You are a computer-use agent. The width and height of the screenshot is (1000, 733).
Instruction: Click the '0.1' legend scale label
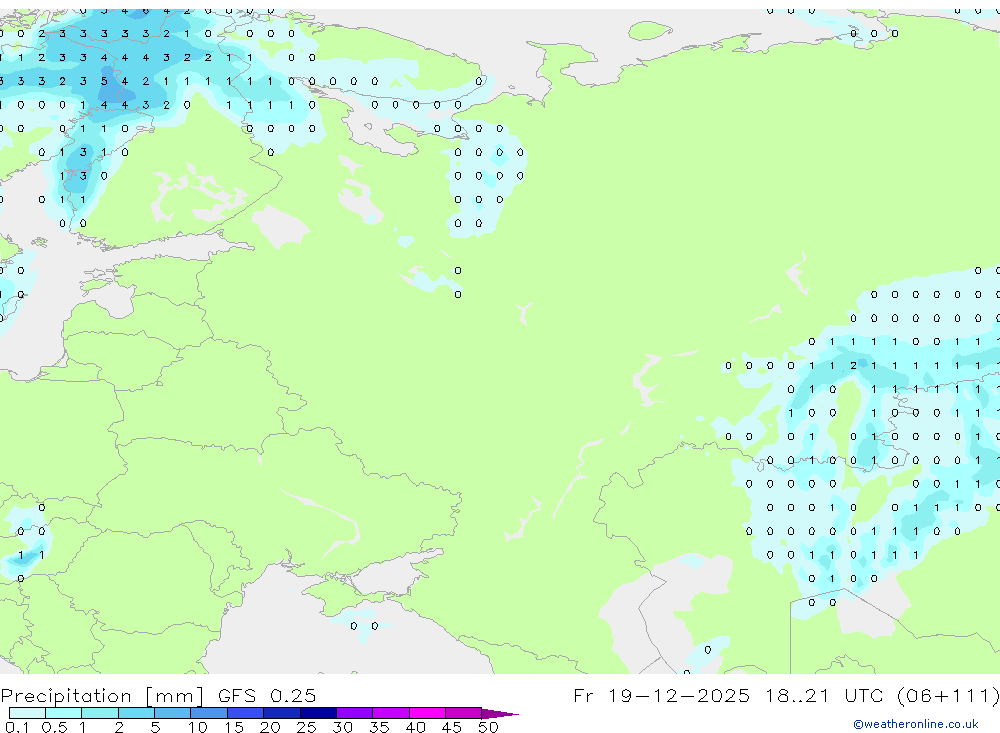[17, 727]
